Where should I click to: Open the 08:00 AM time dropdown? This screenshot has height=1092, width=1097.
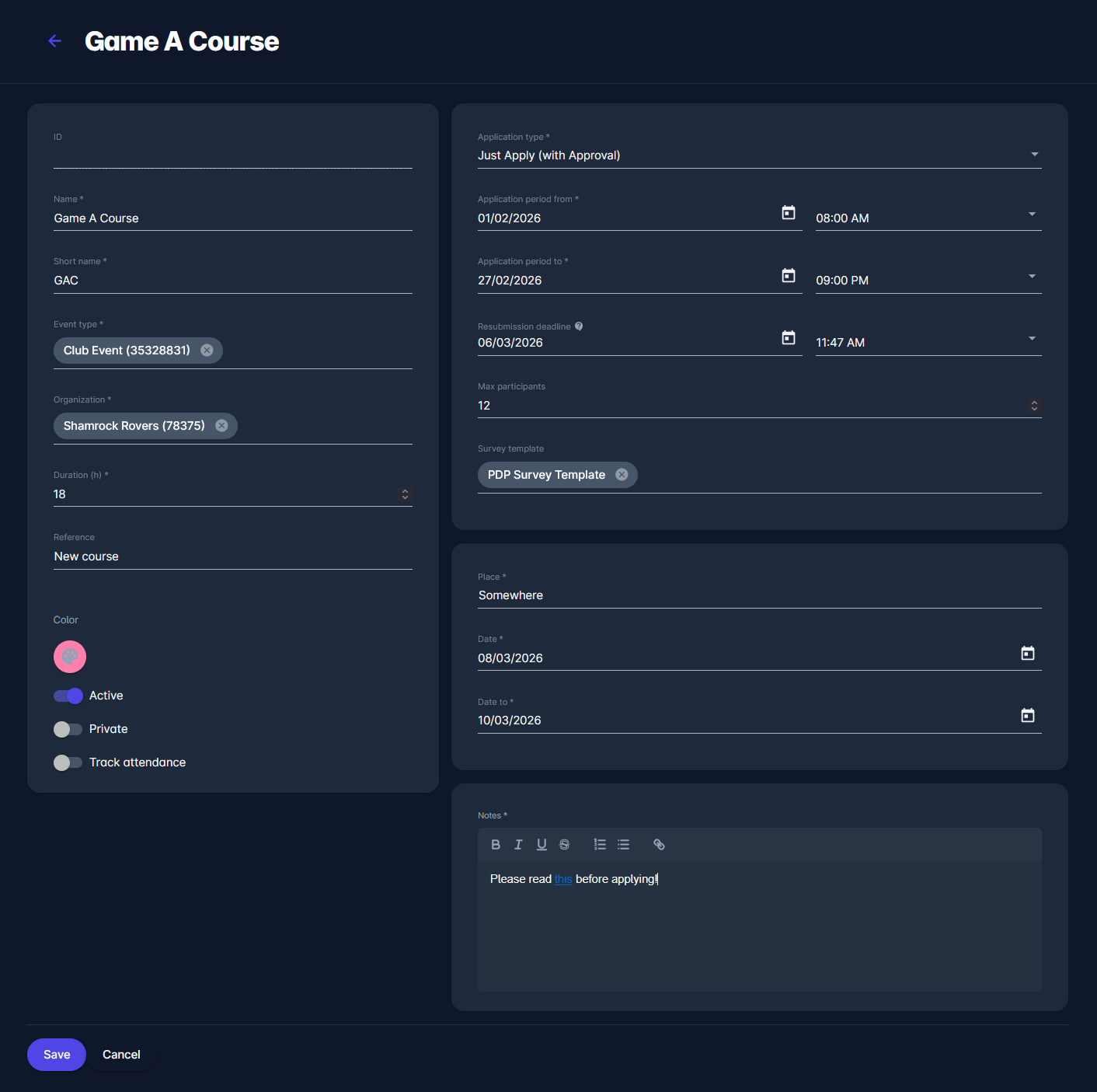click(x=1032, y=215)
